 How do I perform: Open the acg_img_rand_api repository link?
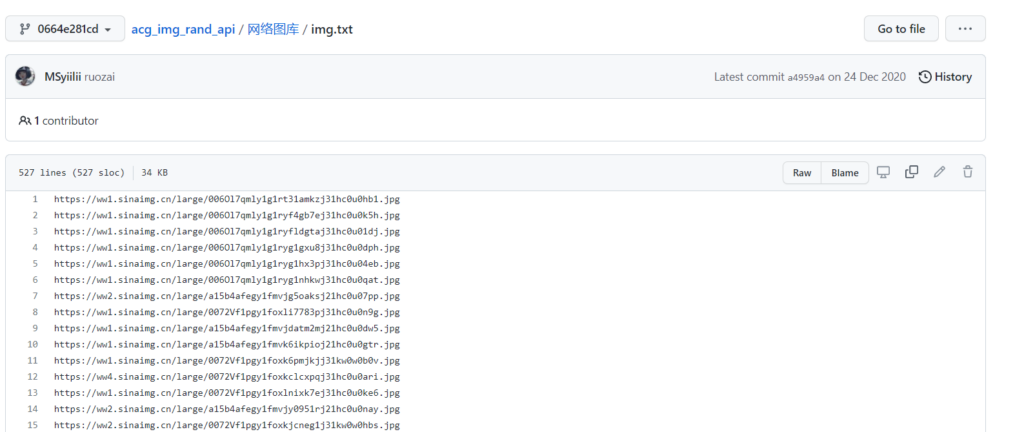click(x=183, y=29)
